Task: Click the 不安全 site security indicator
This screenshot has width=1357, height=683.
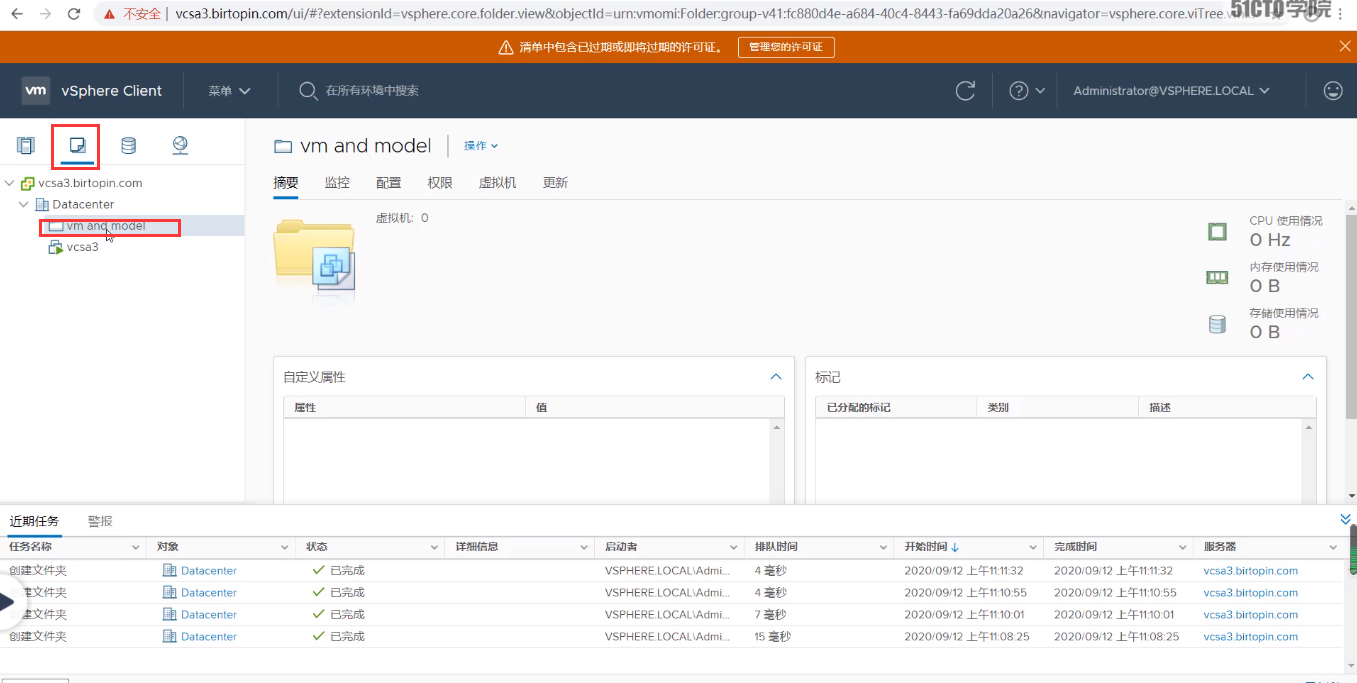Action: (x=132, y=14)
